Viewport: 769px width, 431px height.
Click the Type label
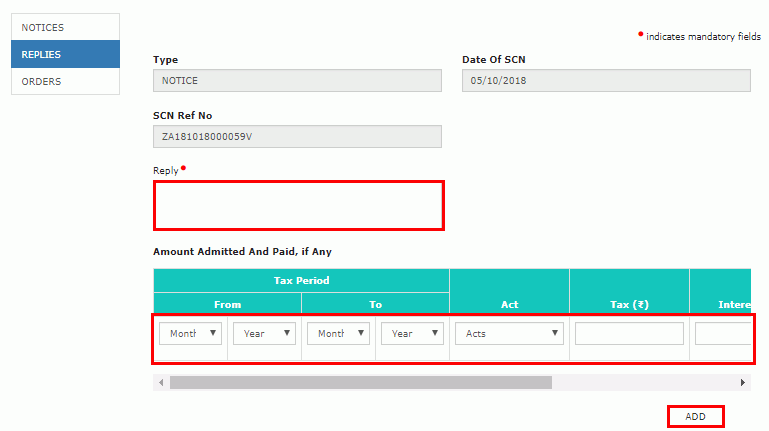click(165, 60)
